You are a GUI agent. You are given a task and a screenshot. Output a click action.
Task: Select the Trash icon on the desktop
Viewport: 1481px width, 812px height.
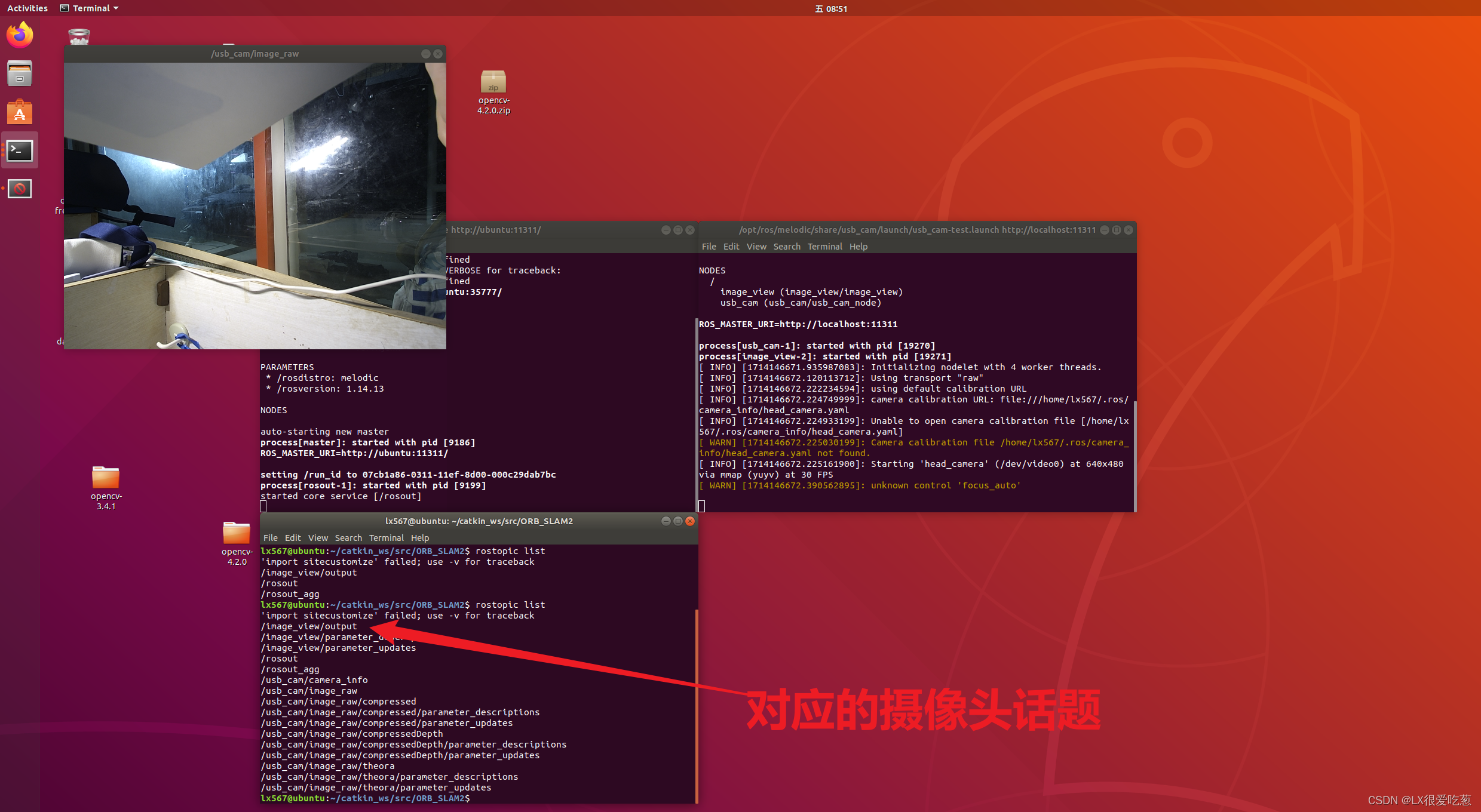coord(79,36)
